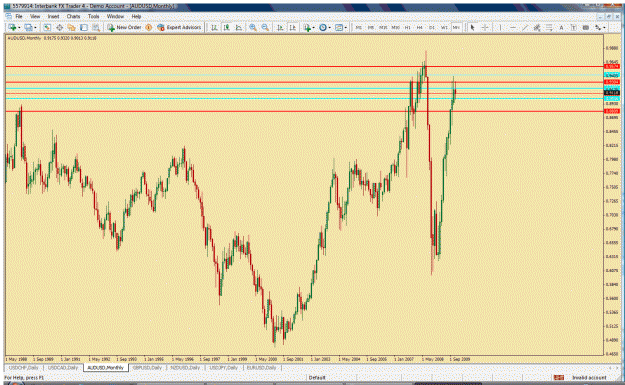Pick the Horizontal Line drawing tool

coord(513,28)
